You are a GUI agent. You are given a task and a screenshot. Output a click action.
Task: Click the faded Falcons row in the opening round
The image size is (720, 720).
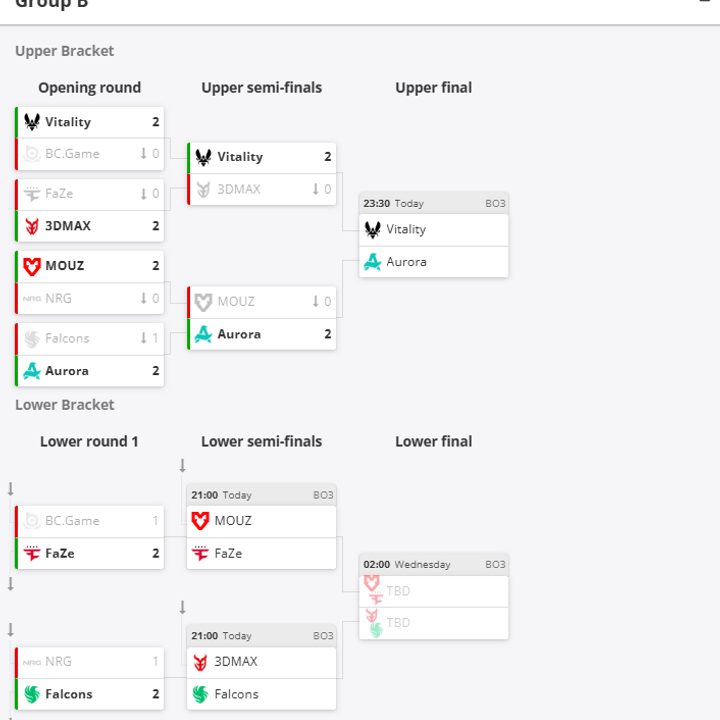click(90, 339)
